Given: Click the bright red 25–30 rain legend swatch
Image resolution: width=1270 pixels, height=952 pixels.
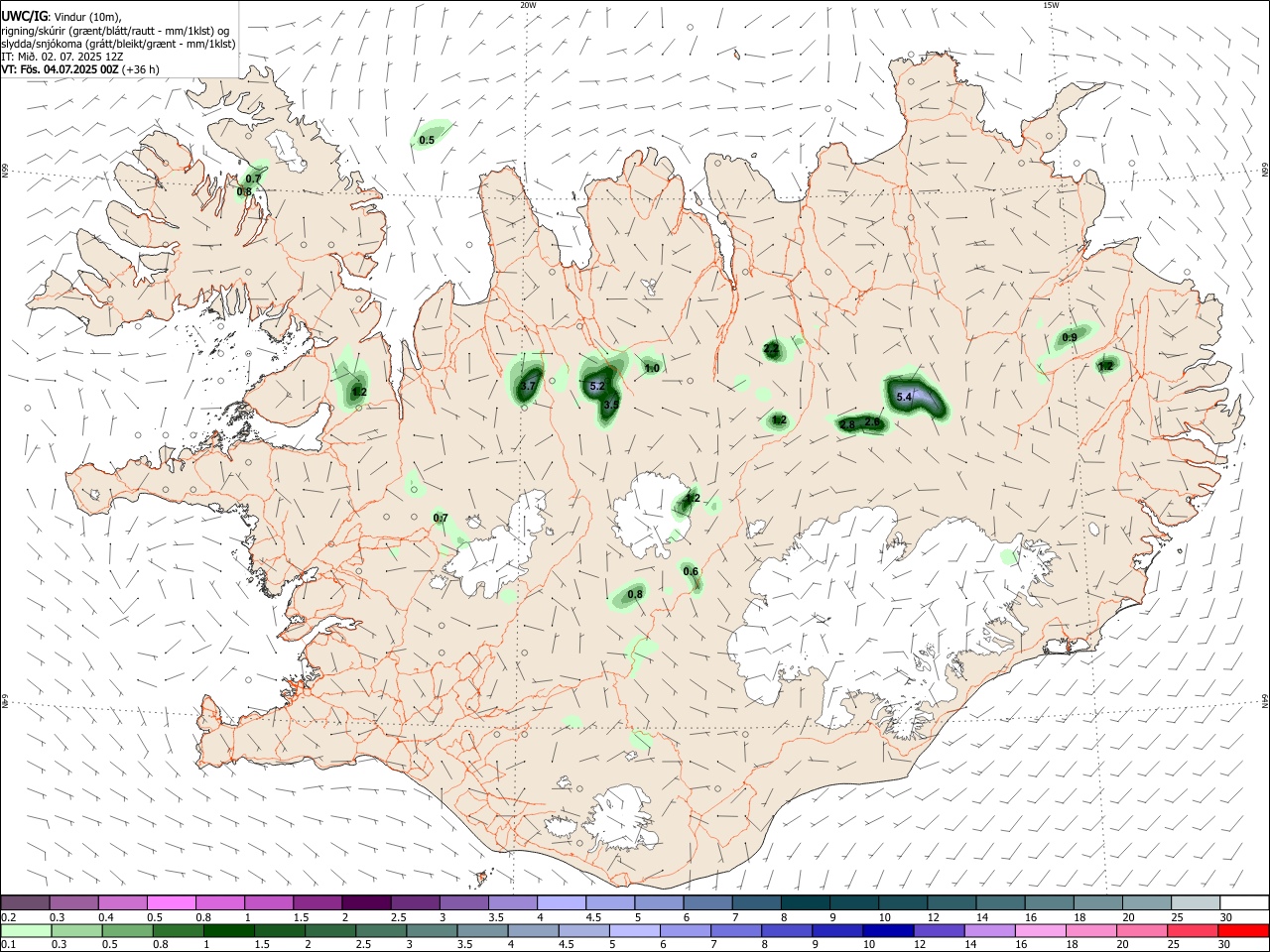Looking at the screenshot, I should [x=1244, y=930].
